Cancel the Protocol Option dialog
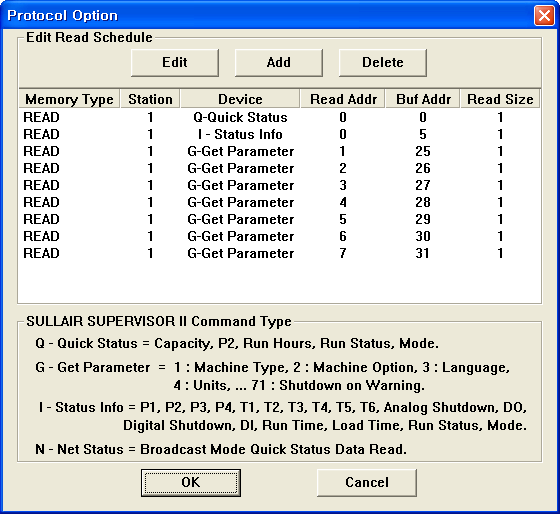This screenshot has height=514, width=560. click(367, 483)
